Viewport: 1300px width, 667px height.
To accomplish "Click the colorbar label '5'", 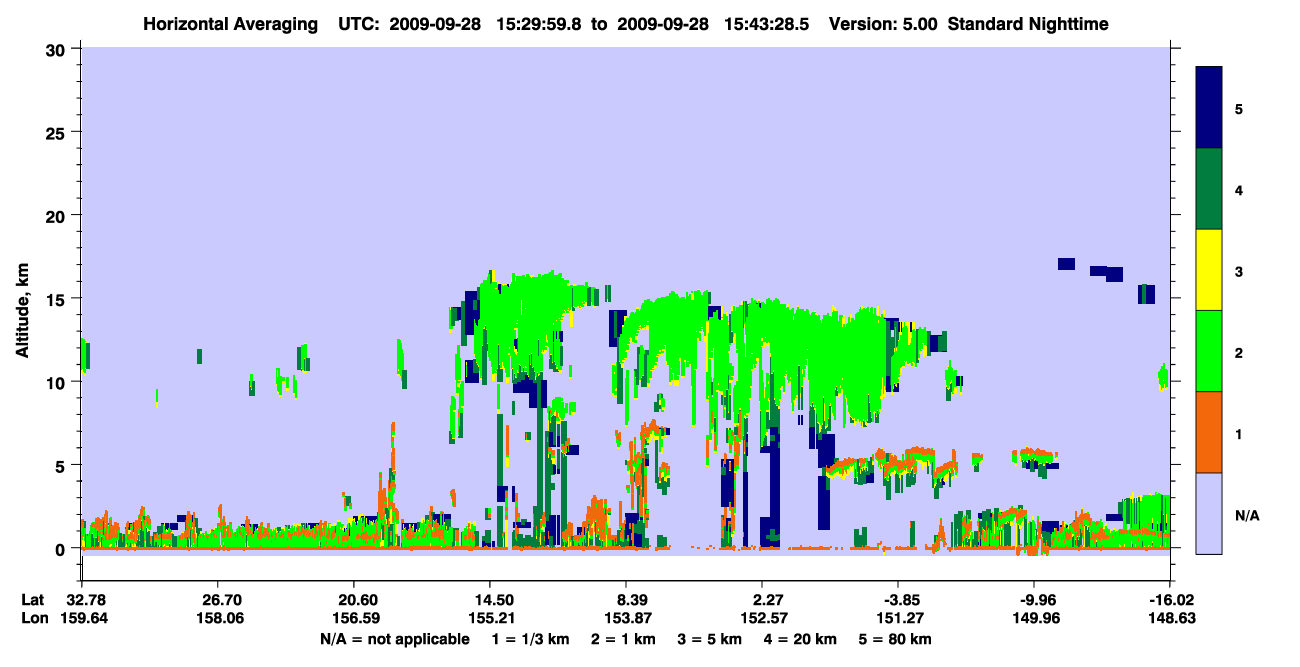I will coord(1239,108).
